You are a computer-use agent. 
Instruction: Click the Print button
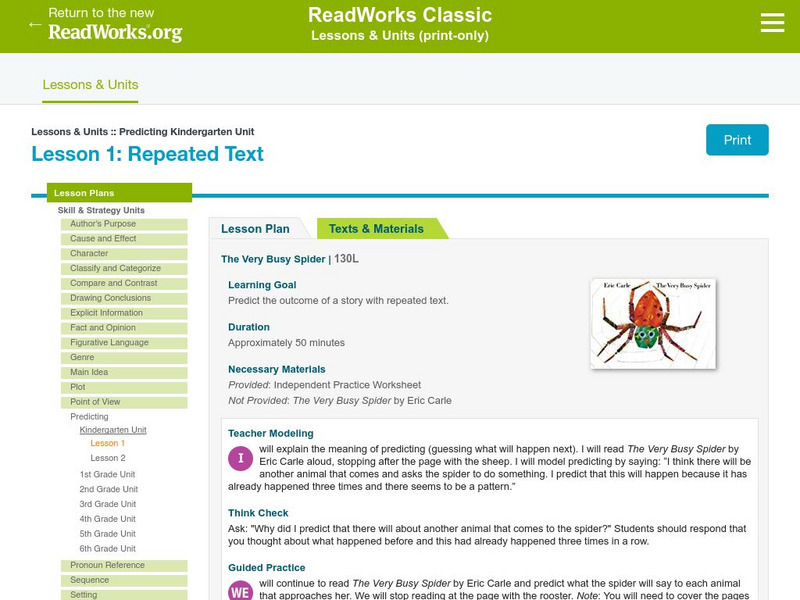[737, 140]
